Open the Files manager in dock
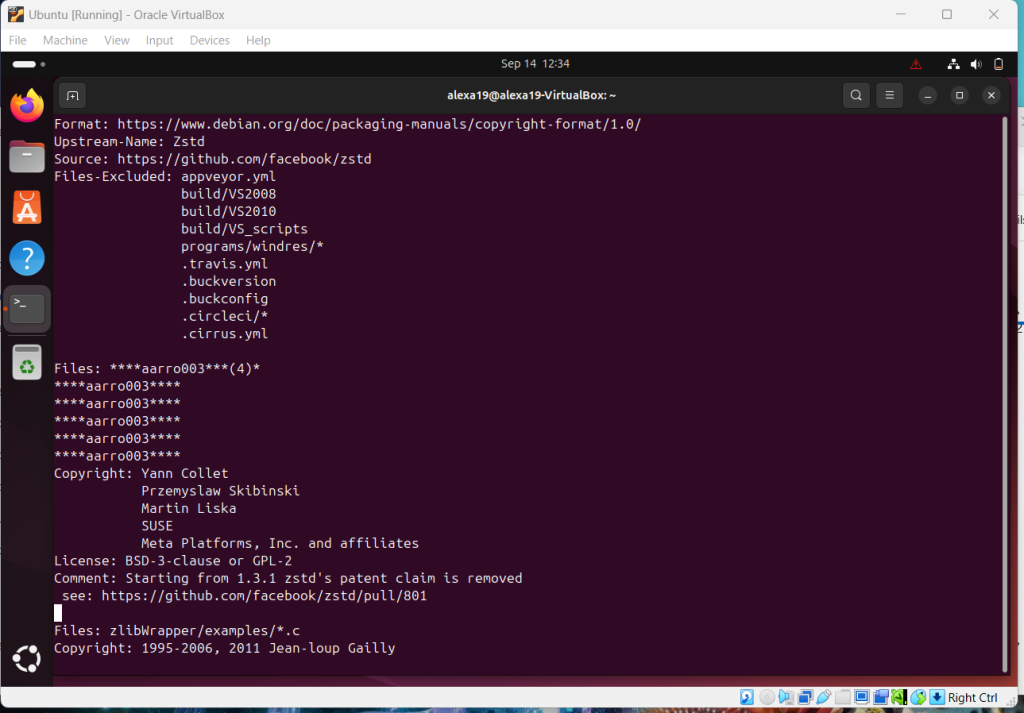Screen dimensions: 1024x713 click(x=27, y=156)
